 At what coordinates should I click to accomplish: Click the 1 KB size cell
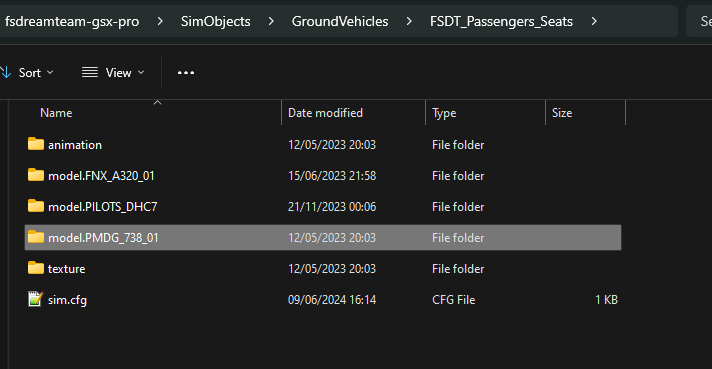pyautogui.click(x=606, y=300)
